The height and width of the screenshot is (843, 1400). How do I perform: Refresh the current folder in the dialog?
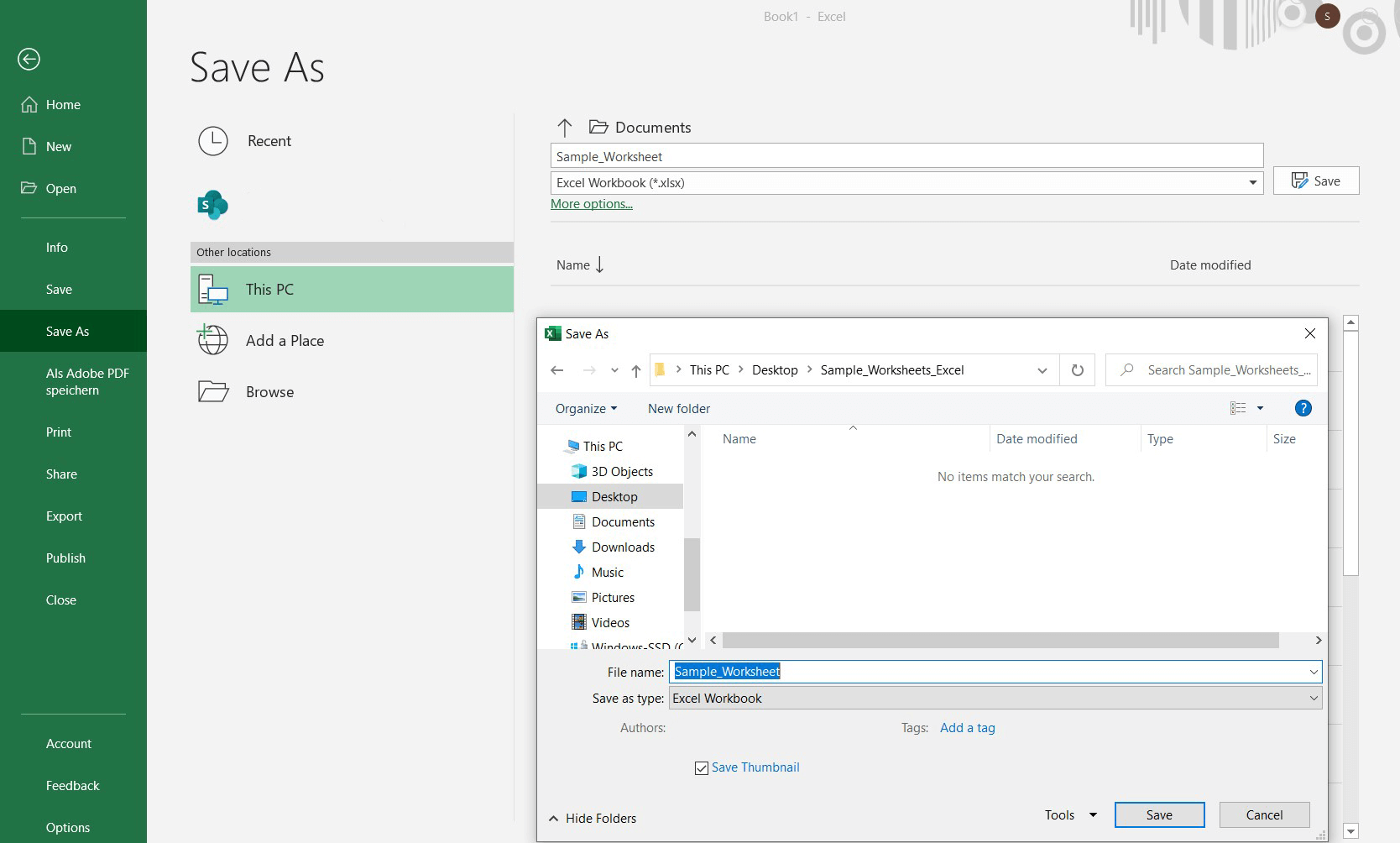1078,369
